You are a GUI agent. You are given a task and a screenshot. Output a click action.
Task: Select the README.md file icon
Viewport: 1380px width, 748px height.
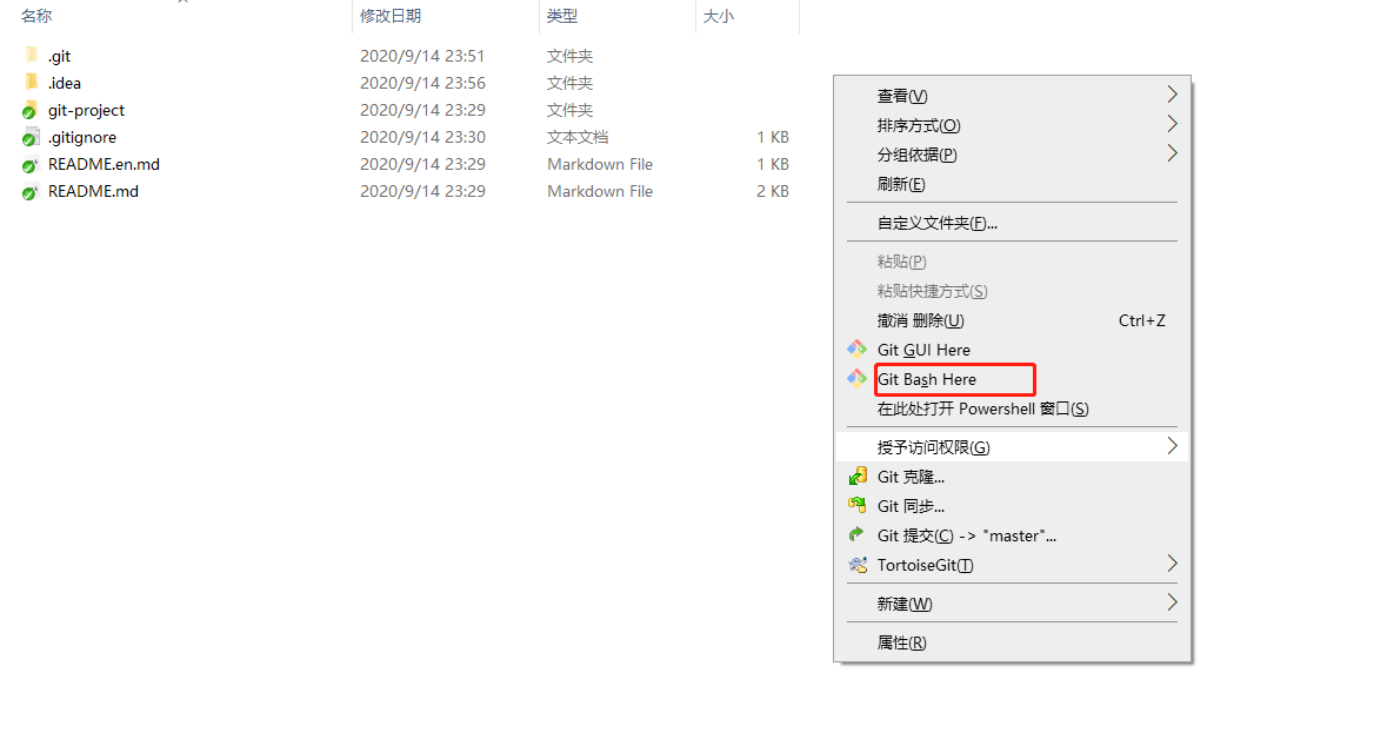coord(31,192)
